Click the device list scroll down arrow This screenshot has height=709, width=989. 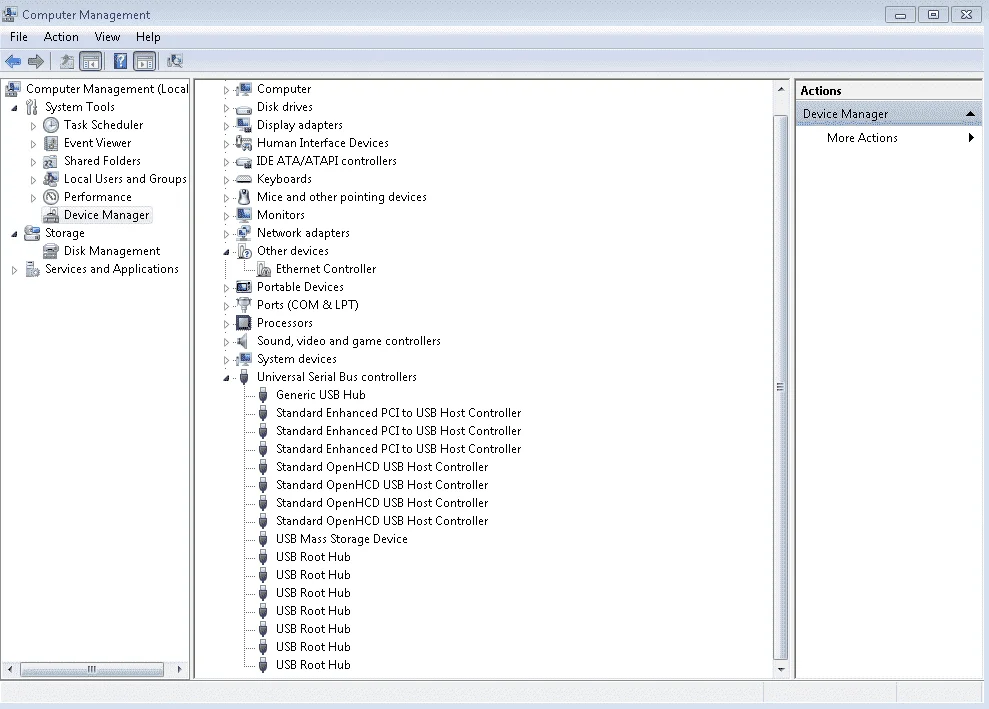point(781,669)
